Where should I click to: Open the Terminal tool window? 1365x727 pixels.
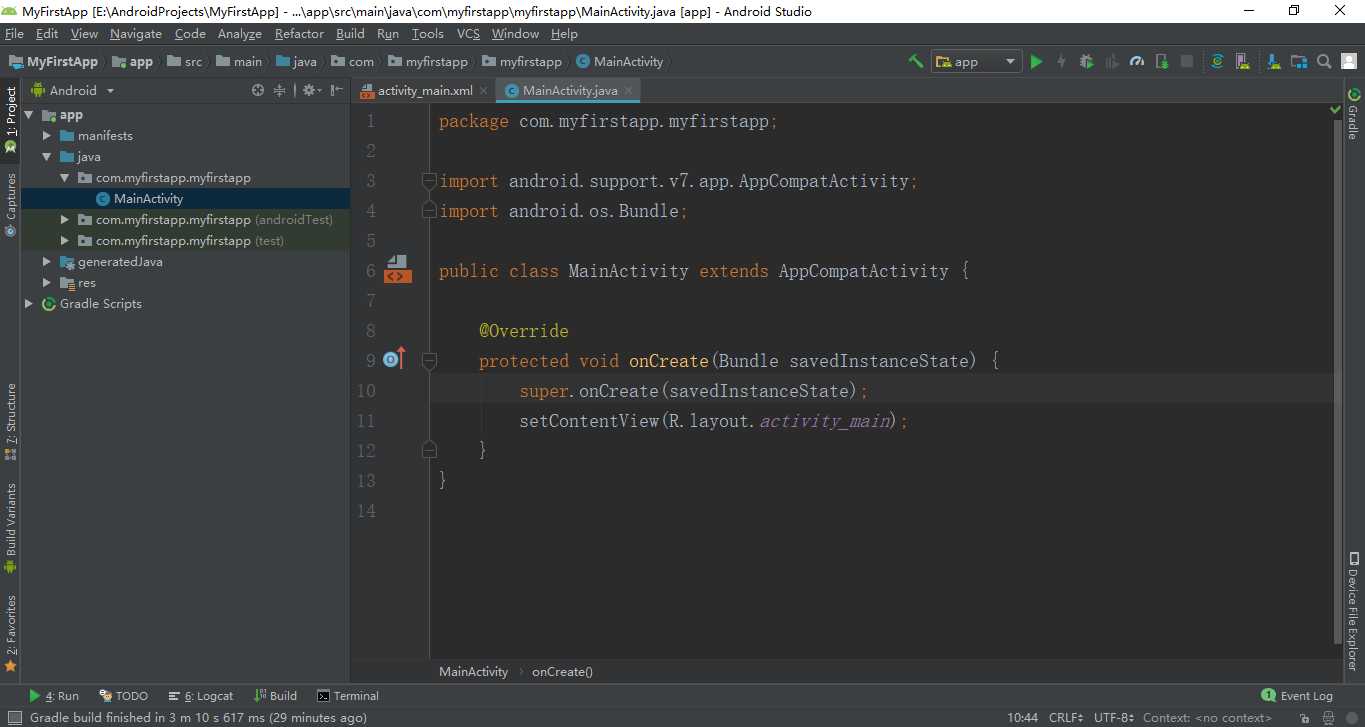coord(348,696)
